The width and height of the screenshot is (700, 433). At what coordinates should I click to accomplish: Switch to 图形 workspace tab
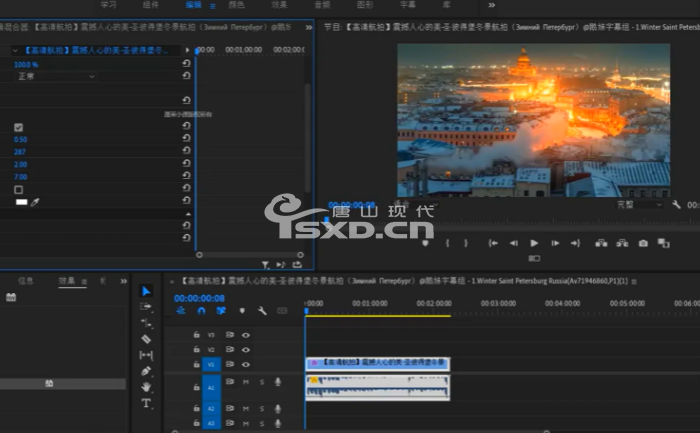tap(365, 5)
